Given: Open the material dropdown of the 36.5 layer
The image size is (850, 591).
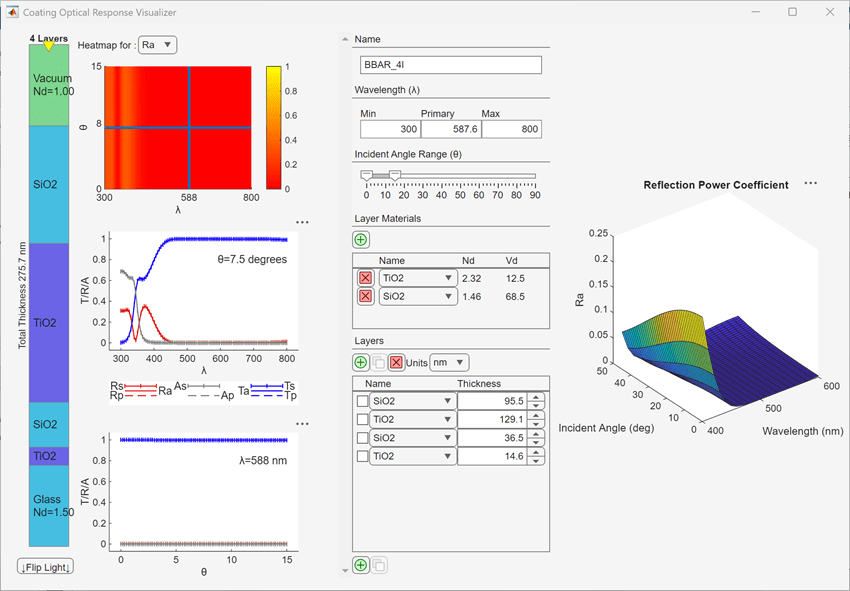Looking at the screenshot, I should point(412,438).
